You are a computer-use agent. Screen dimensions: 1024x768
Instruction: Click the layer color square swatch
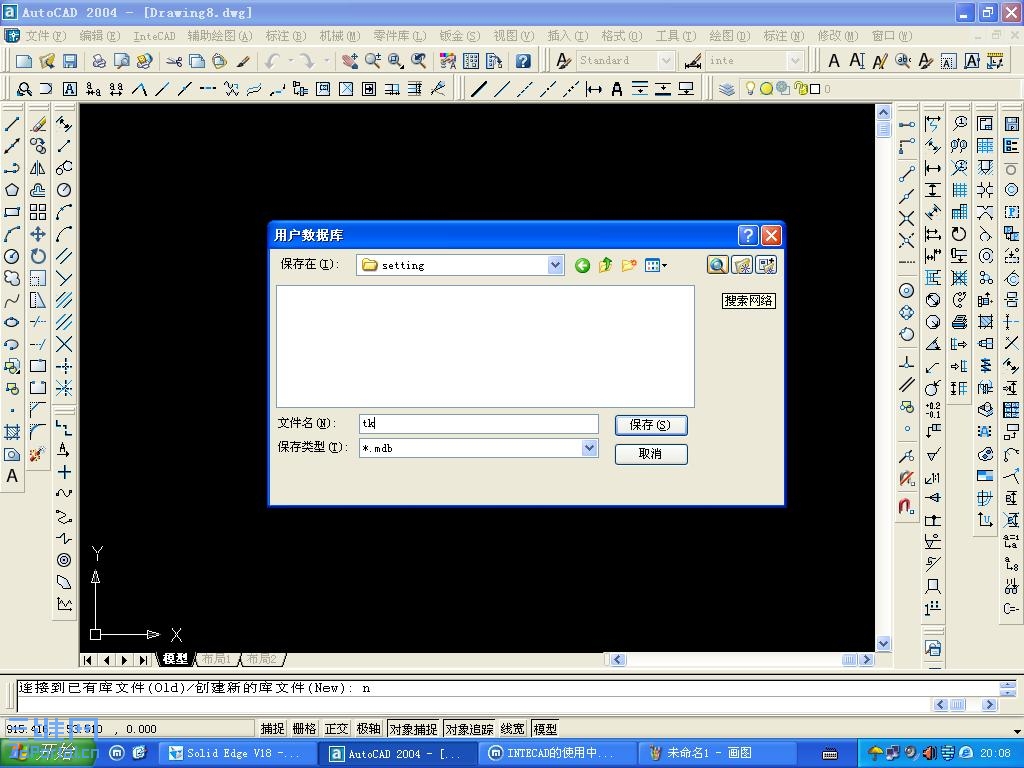815,89
